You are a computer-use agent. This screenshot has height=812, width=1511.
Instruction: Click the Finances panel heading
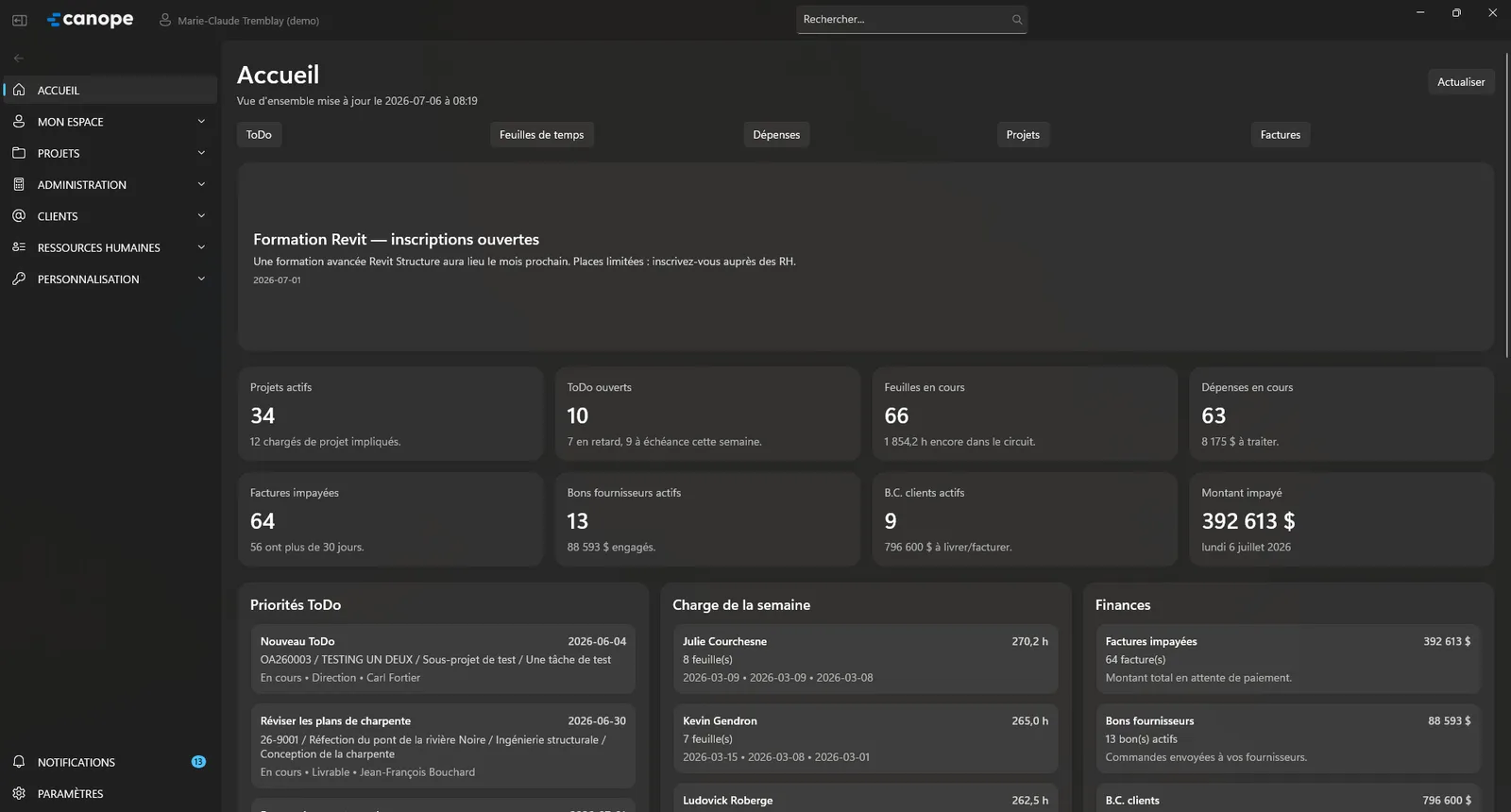(x=1123, y=605)
